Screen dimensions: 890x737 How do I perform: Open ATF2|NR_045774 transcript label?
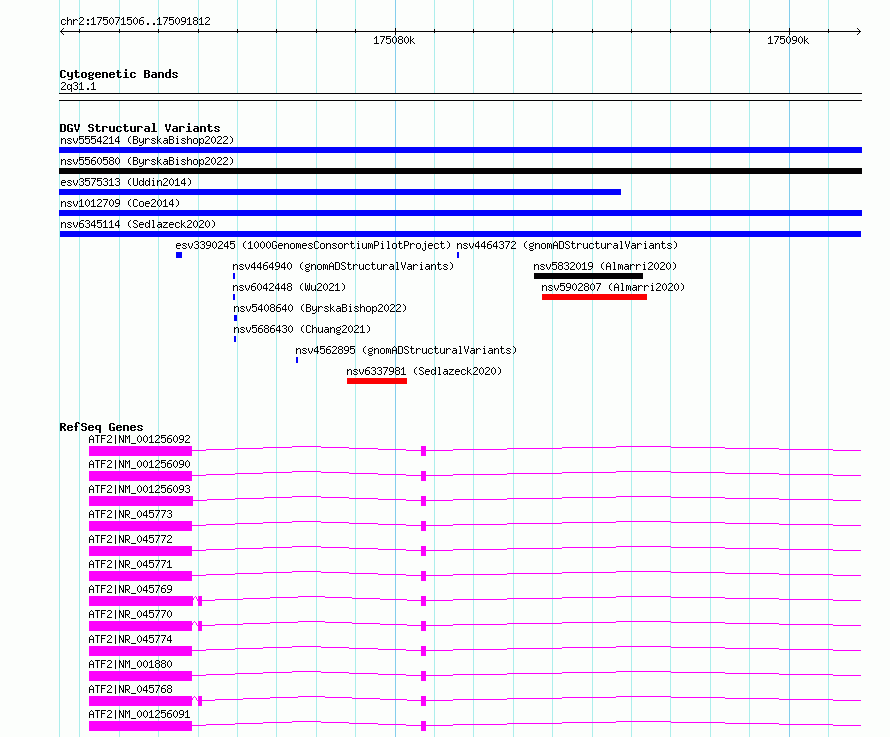[131, 639]
